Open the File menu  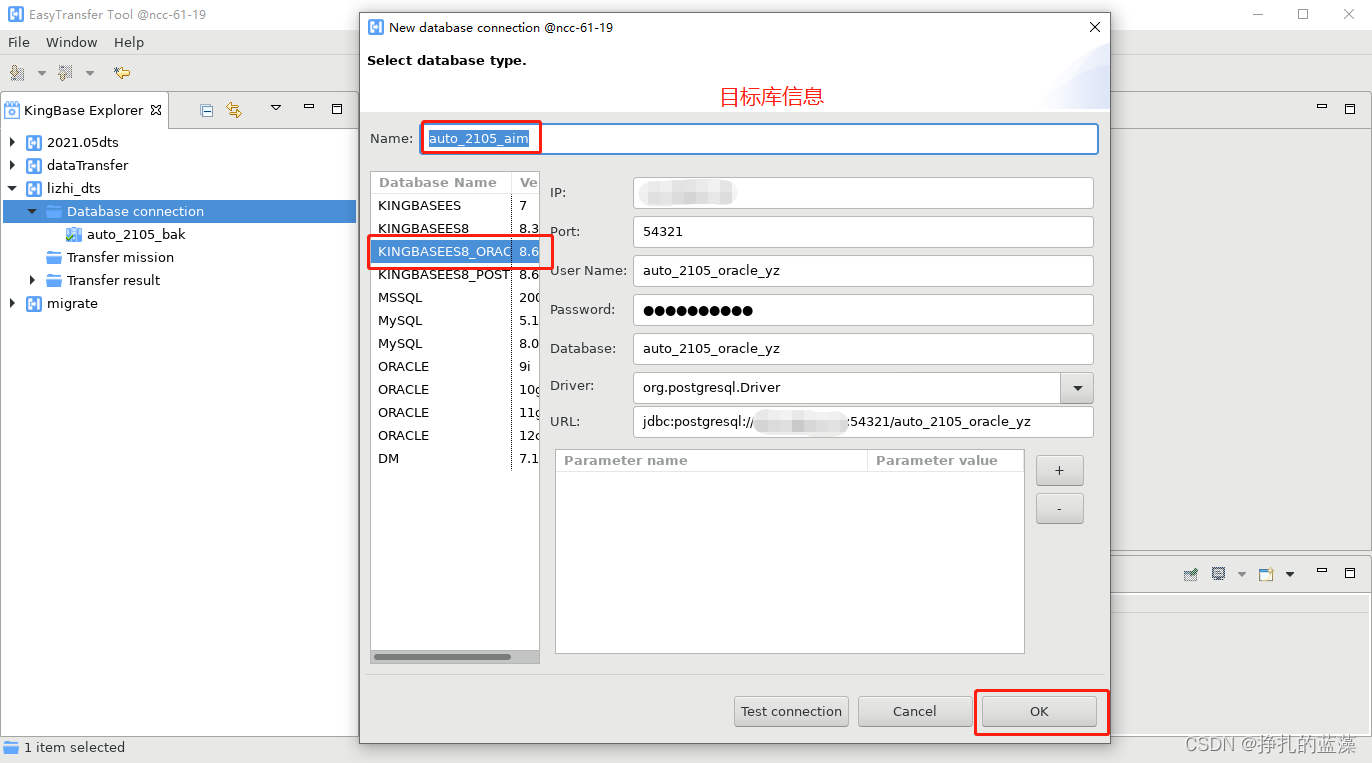coord(19,42)
